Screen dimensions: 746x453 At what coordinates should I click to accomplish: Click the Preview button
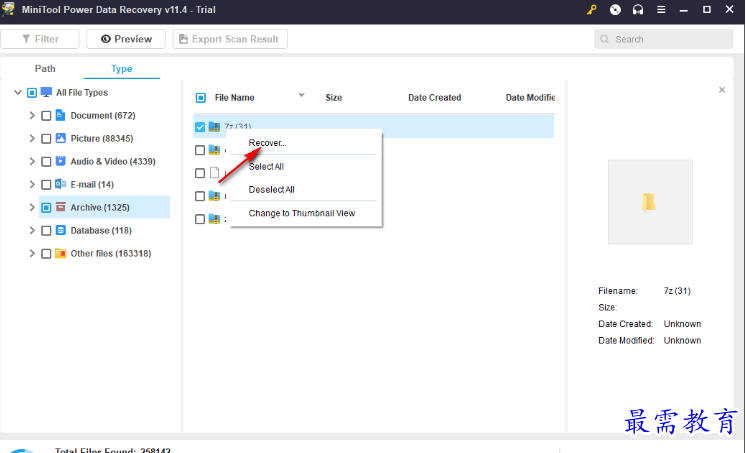pos(126,39)
